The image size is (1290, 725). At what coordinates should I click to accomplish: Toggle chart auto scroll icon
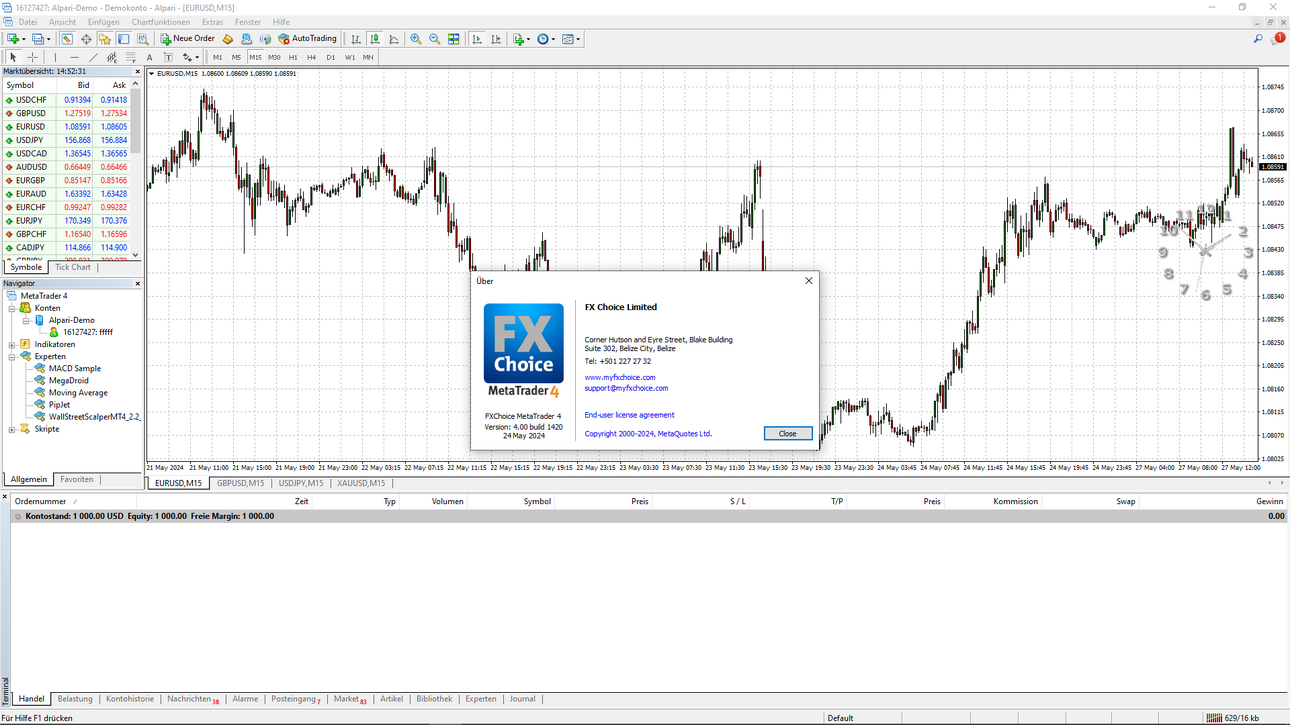tap(477, 39)
